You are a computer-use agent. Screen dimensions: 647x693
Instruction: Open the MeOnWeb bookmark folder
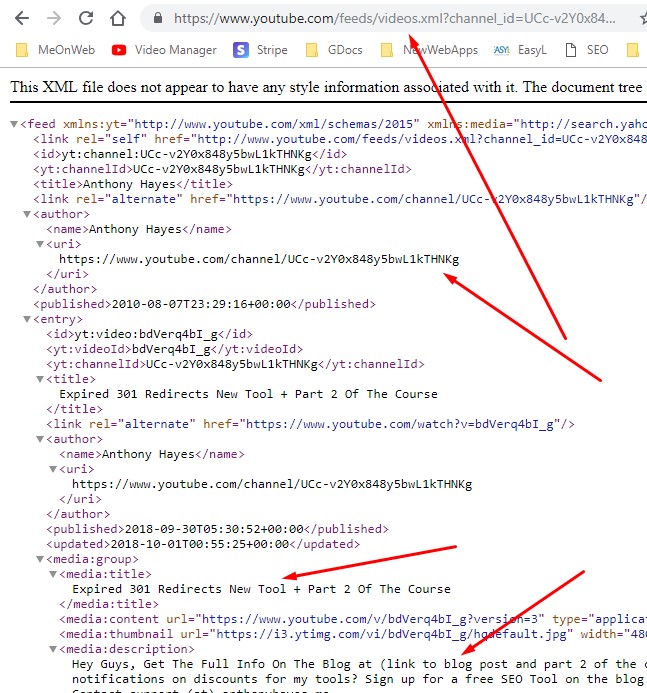click(x=55, y=50)
